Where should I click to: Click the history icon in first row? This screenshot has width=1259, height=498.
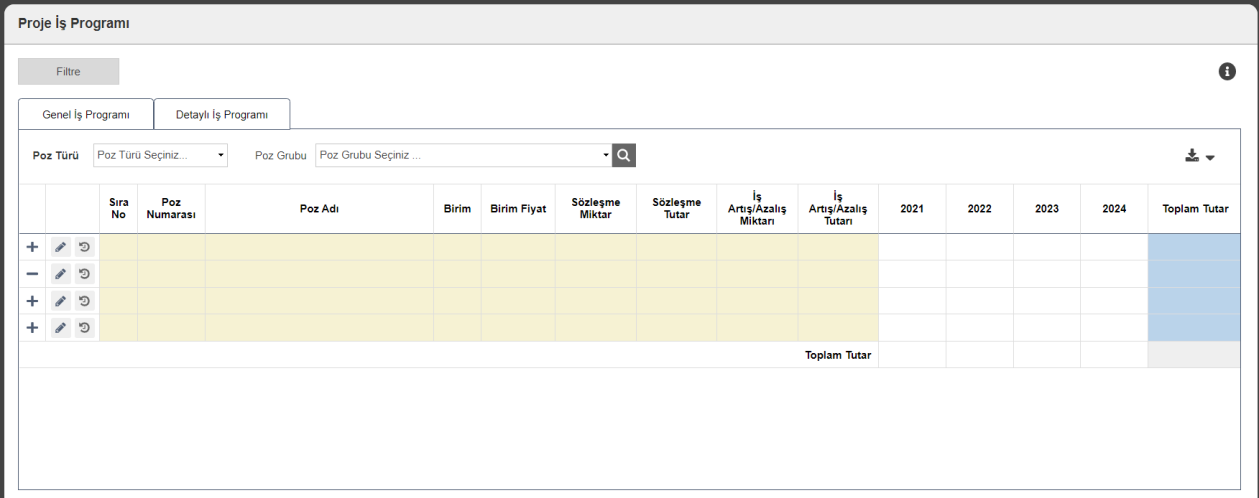85,247
